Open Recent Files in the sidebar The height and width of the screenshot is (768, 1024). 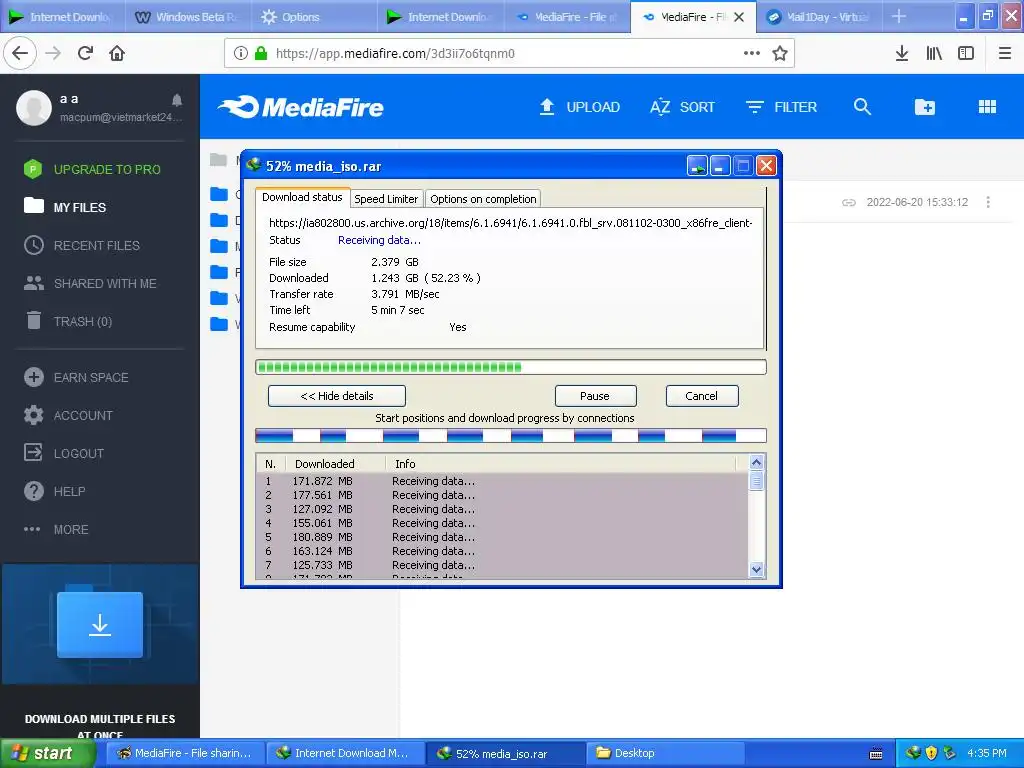pyautogui.click(x=82, y=246)
